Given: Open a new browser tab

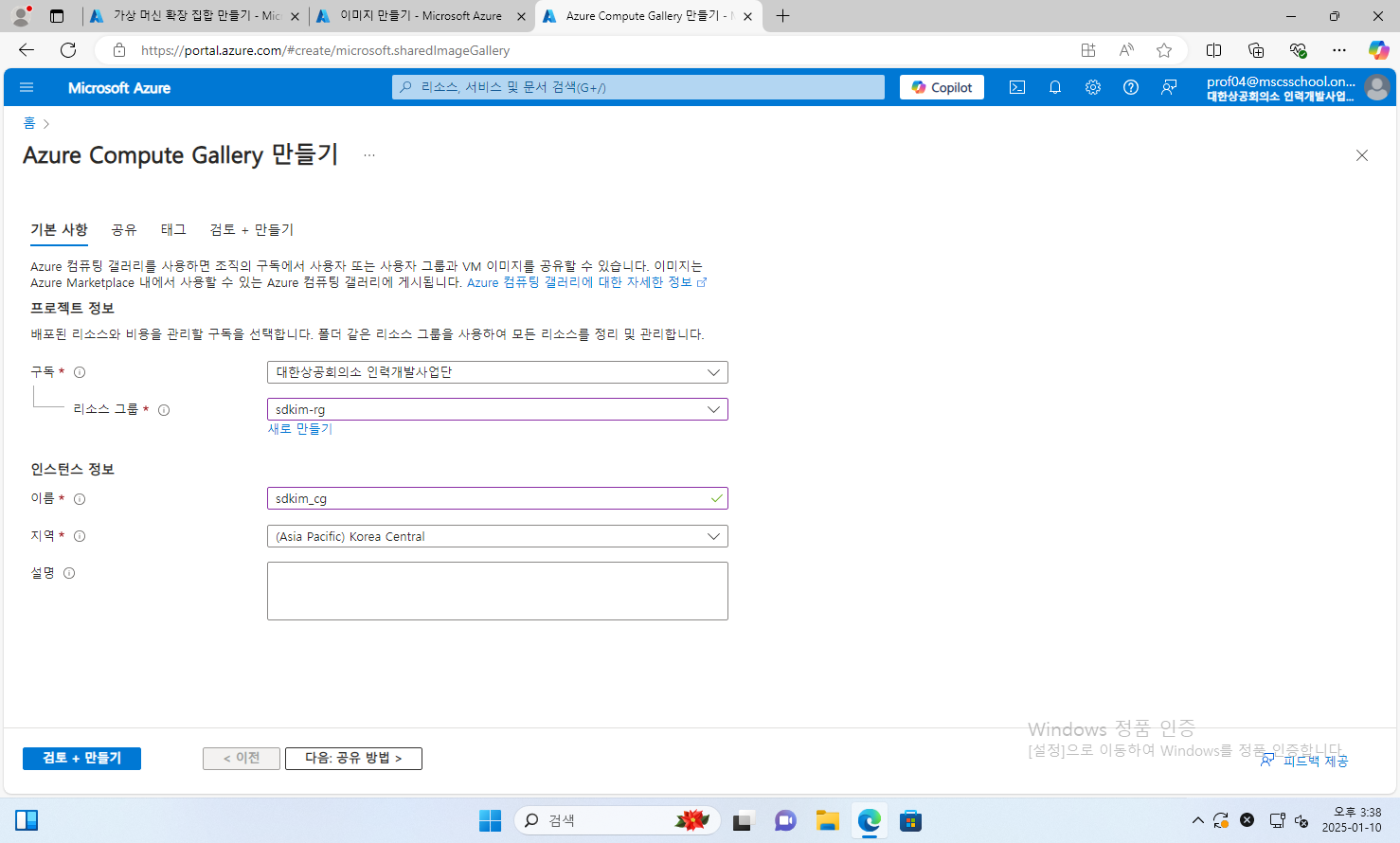Looking at the screenshot, I should (x=782, y=16).
